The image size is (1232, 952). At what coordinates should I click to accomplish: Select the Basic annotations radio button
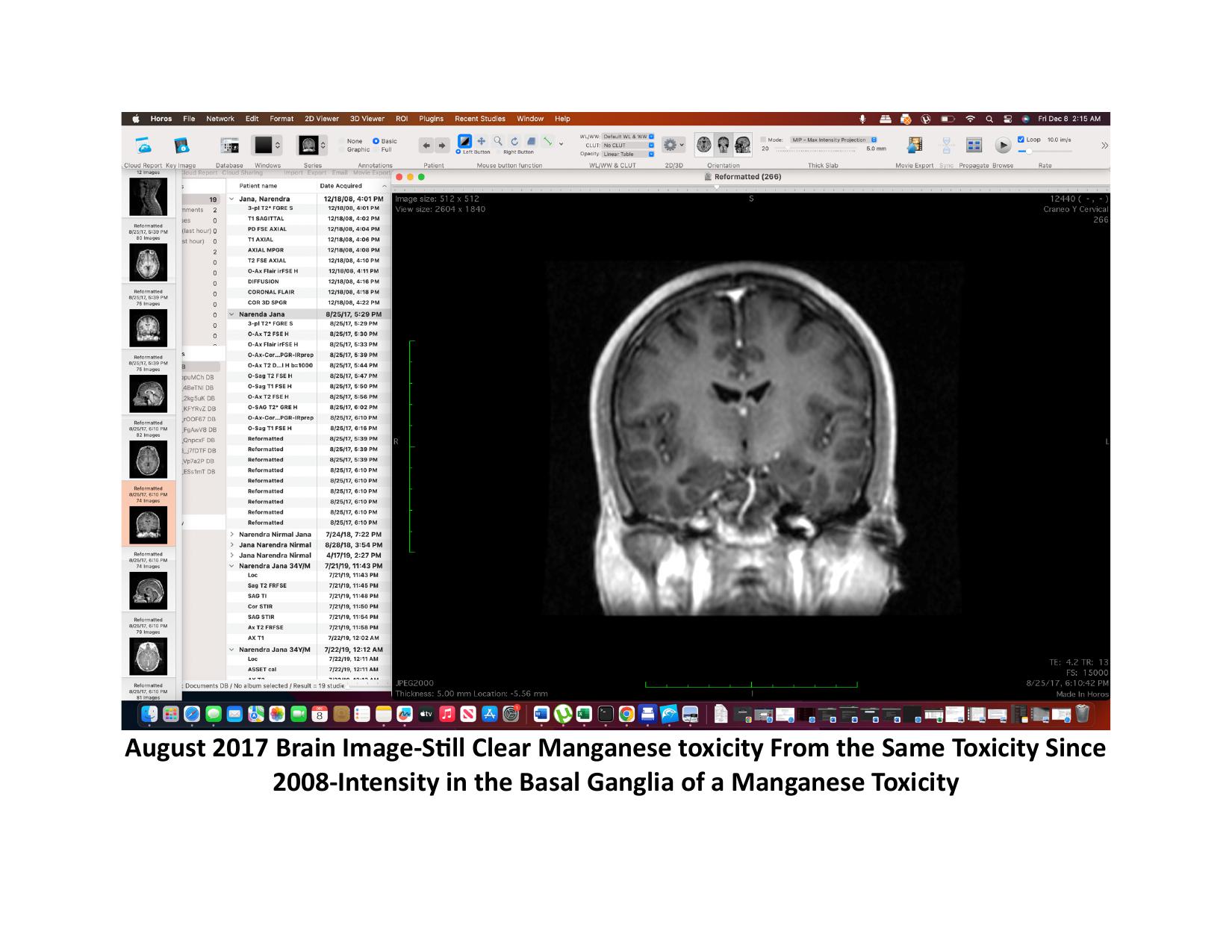376,141
